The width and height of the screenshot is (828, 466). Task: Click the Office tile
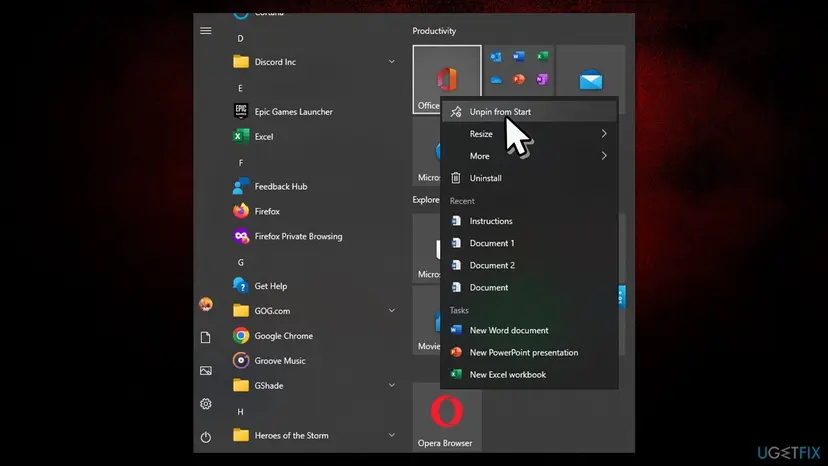point(447,79)
